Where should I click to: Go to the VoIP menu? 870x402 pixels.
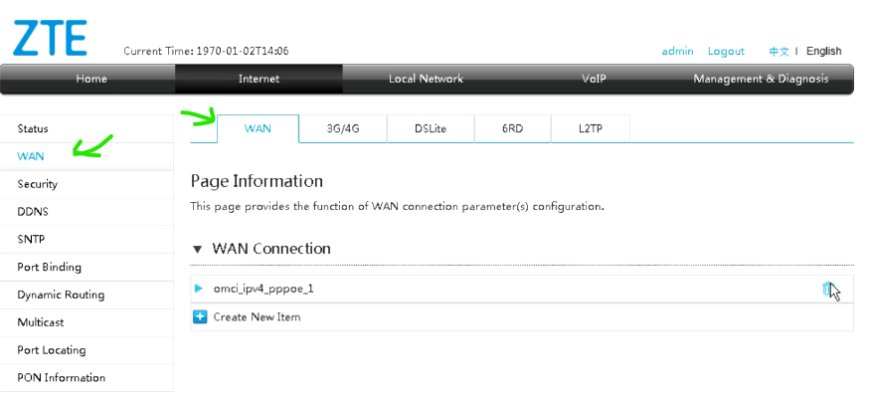click(594, 79)
